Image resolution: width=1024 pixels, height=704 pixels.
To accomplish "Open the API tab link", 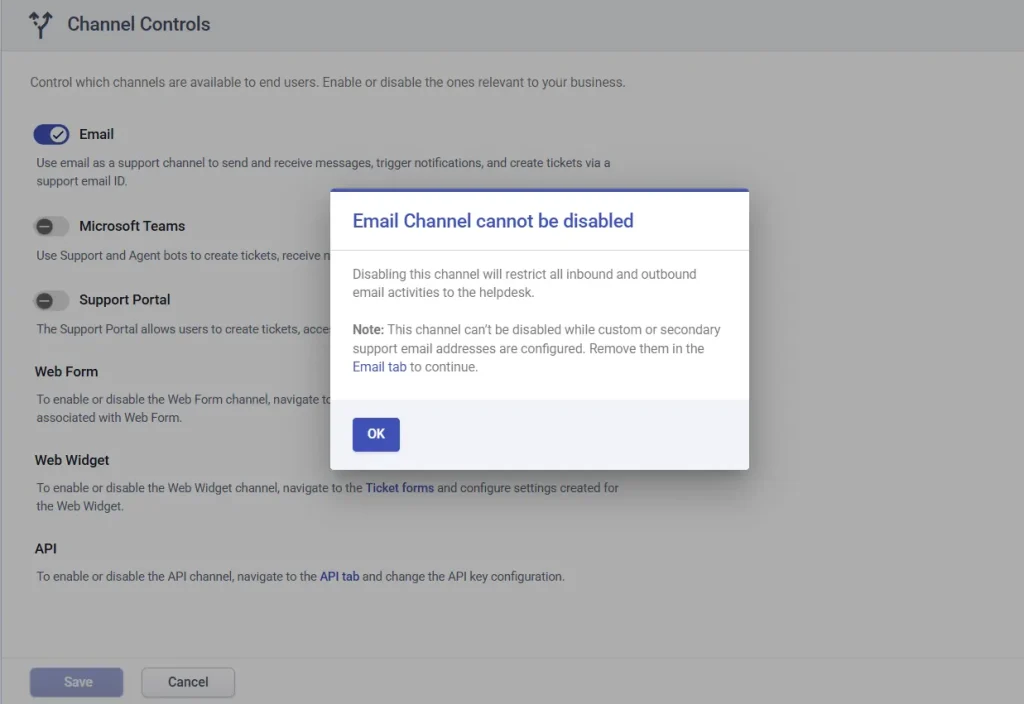I will (x=339, y=576).
